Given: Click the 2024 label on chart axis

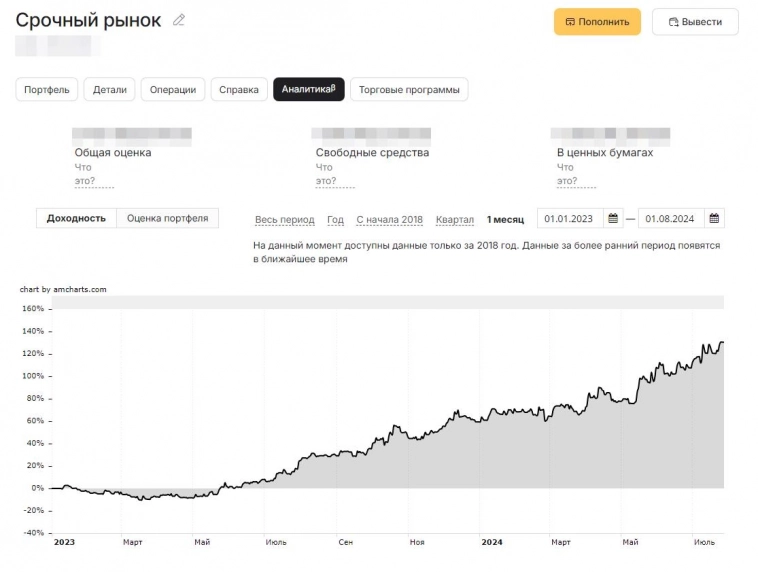Looking at the screenshot, I should [x=492, y=542].
